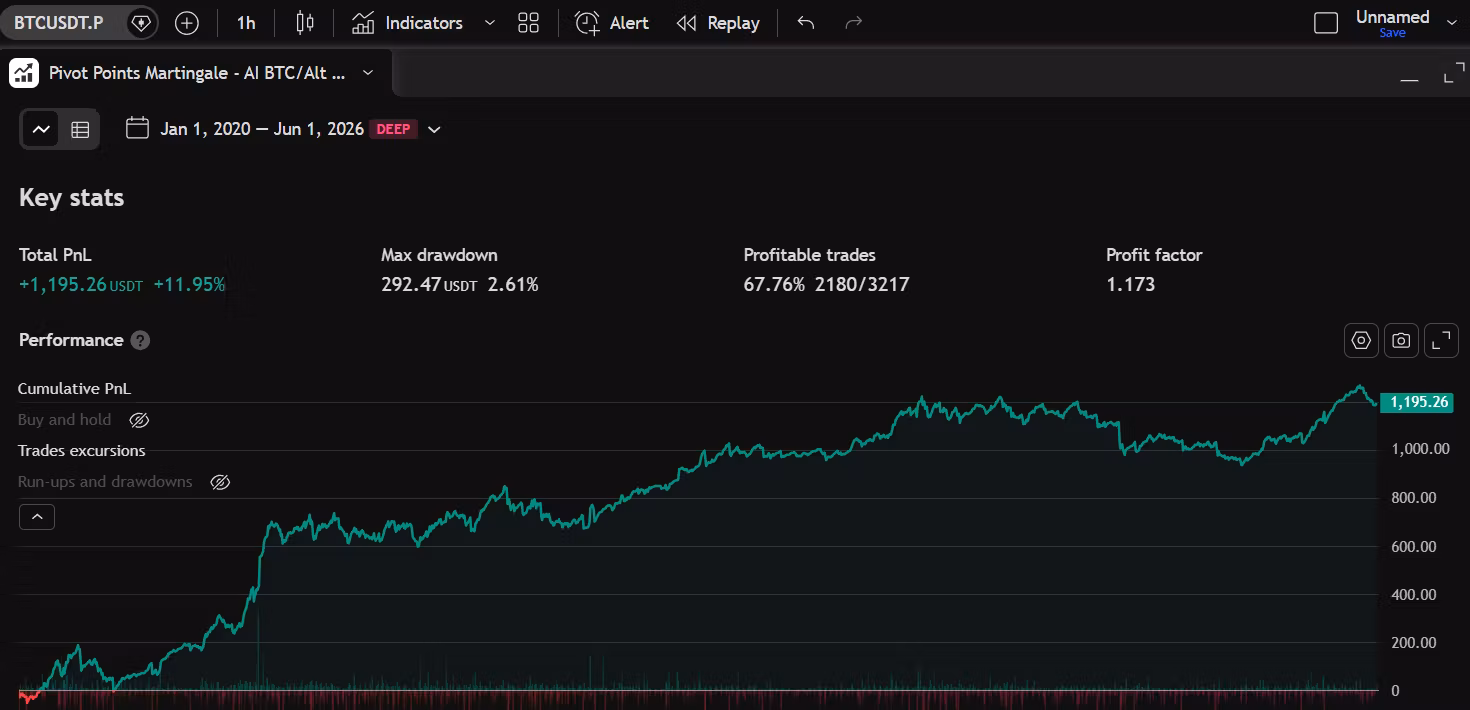
Task: Click the 800.00 axis label
Action: (x=1414, y=498)
